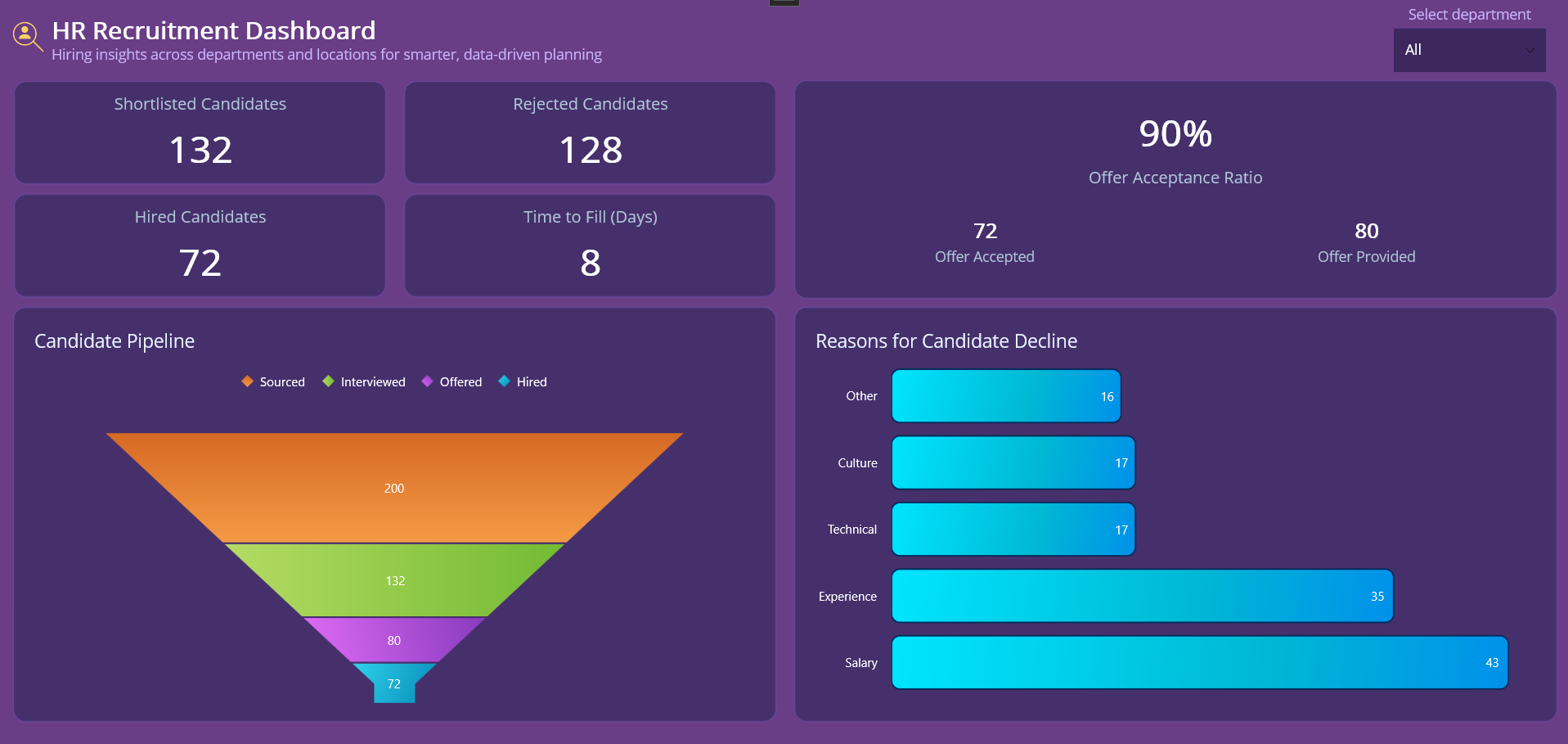The width and height of the screenshot is (1568, 744).
Task: Select the Salary decline reason bar
Action: point(1200,662)
